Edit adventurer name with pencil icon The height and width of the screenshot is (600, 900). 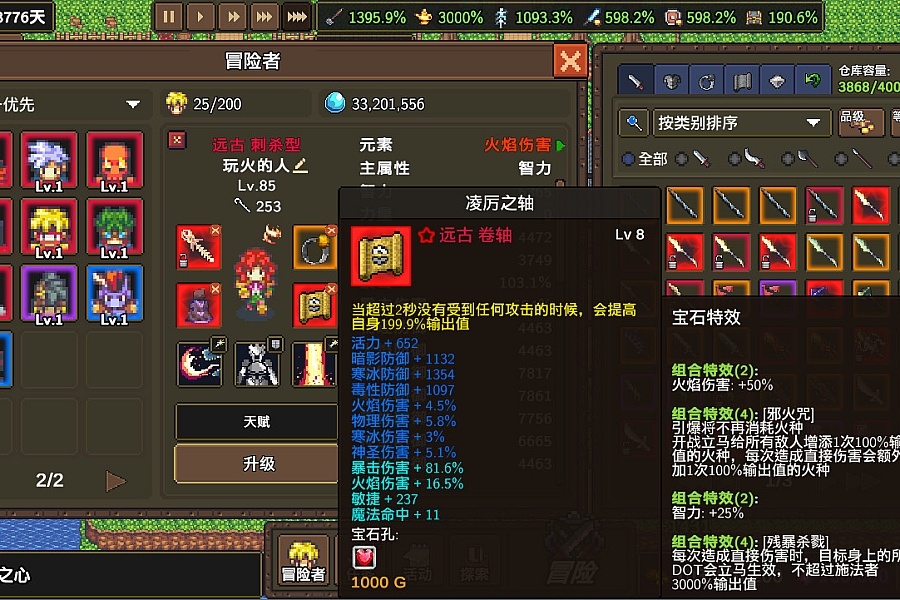(301, 166)
